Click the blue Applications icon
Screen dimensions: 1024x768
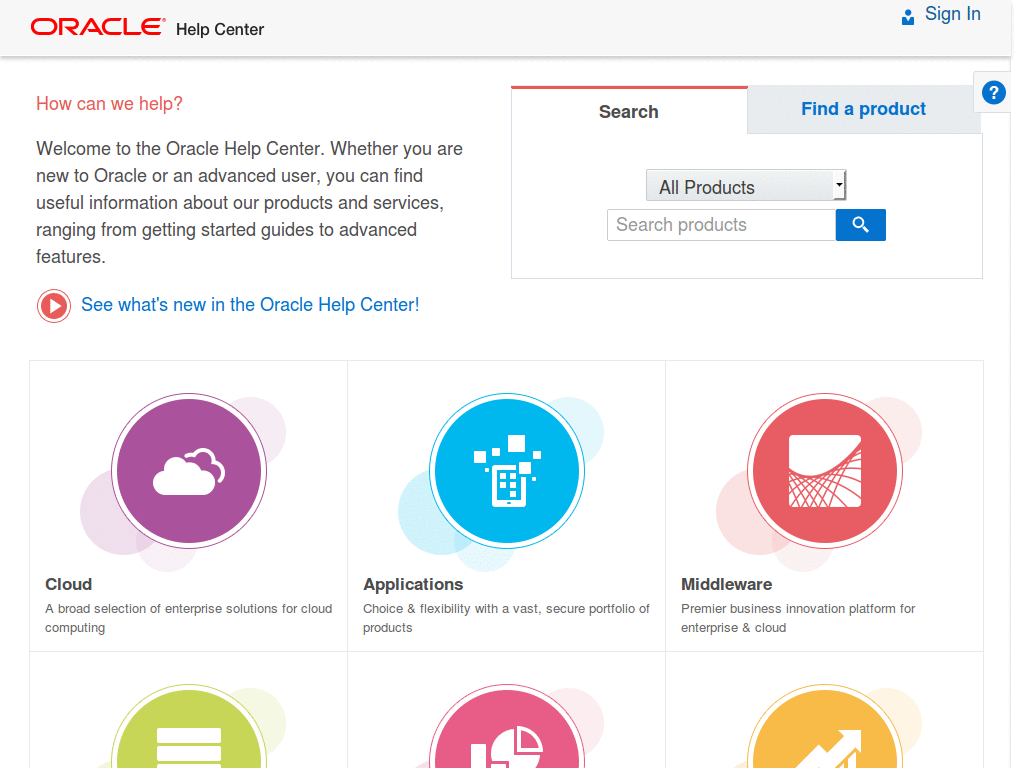point(507,471)
